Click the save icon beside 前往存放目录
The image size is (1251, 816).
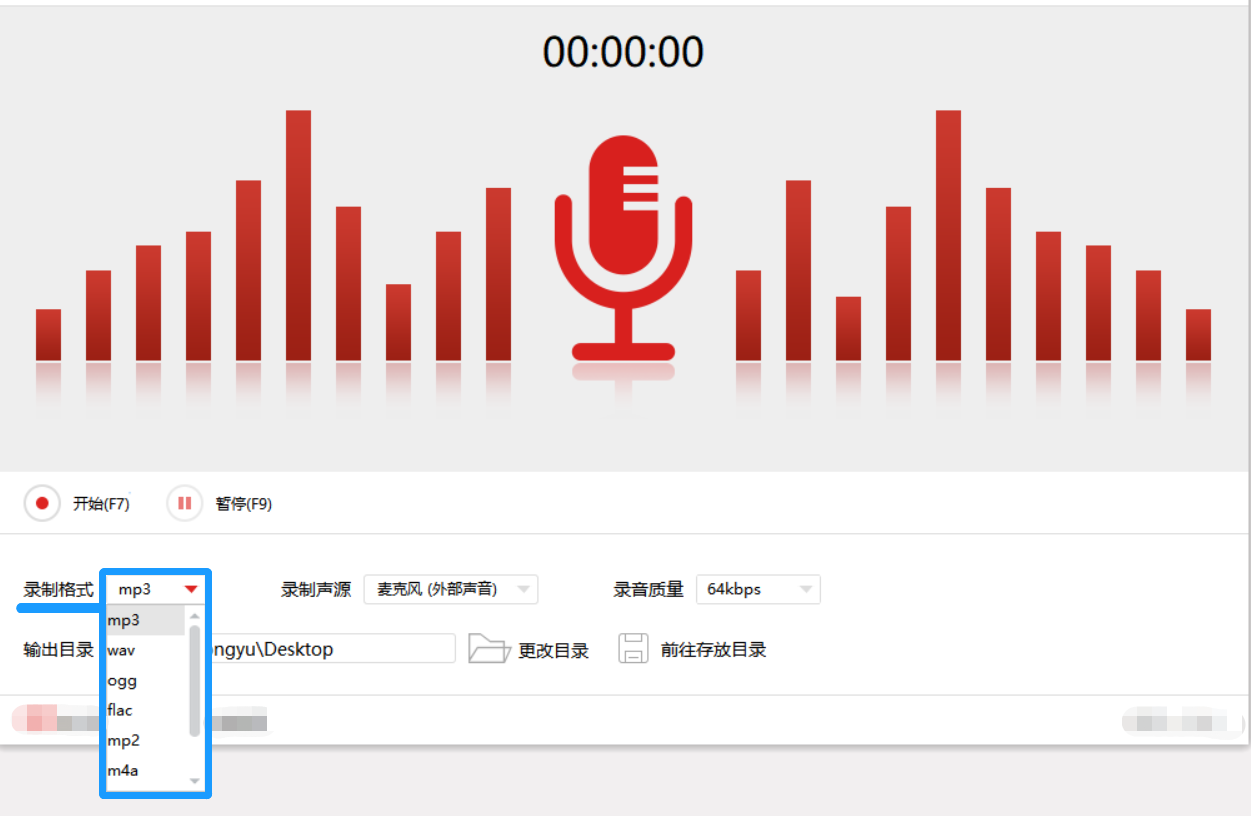[634, 648]
